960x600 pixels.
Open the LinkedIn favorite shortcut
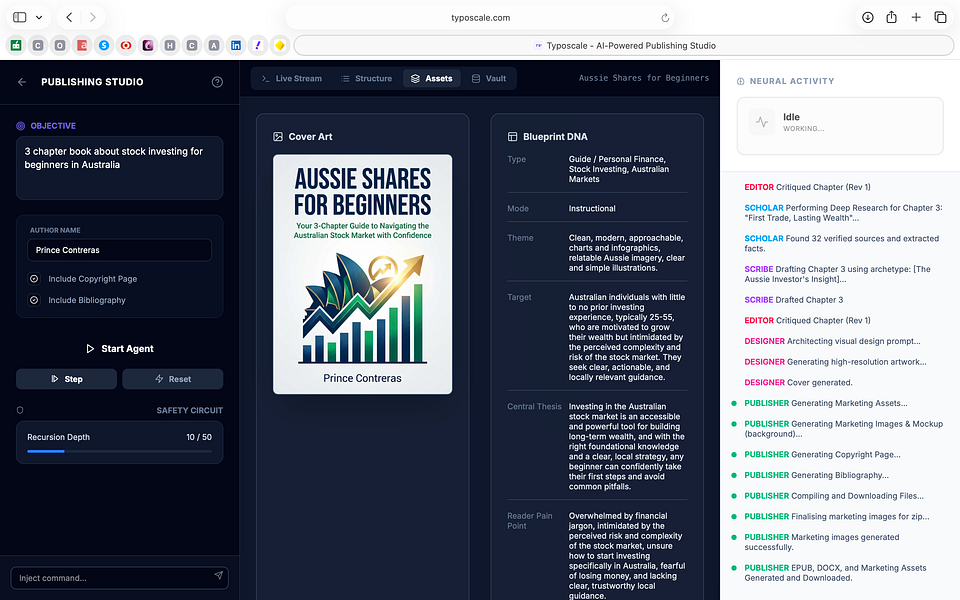pos(236,45)
